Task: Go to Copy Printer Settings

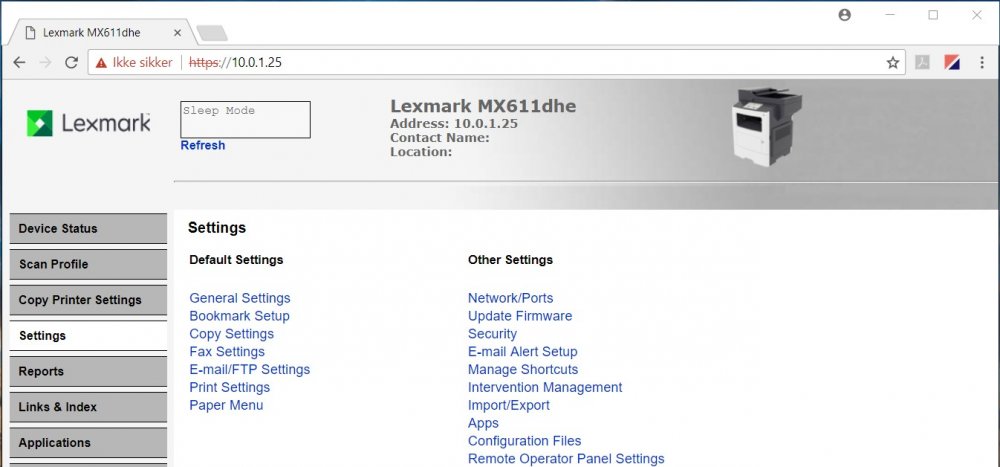Action: [x=87, y=300]
